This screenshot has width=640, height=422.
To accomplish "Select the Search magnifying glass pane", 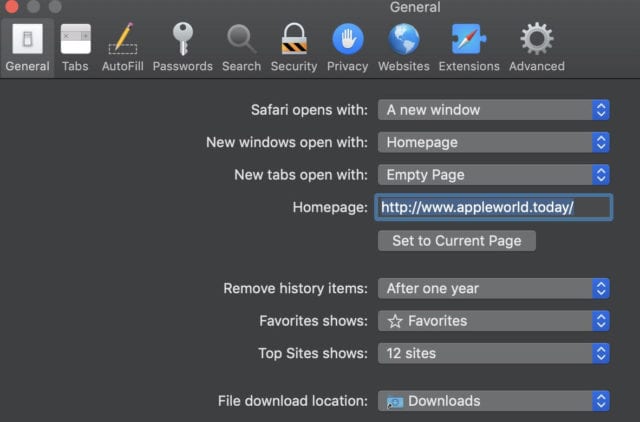I will pos(241,47).
